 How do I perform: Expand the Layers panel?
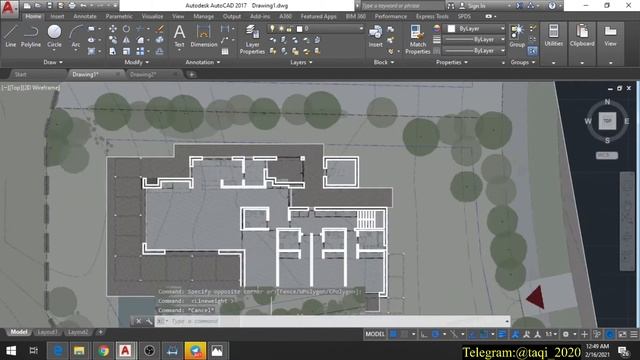click(x=301, y=62)
